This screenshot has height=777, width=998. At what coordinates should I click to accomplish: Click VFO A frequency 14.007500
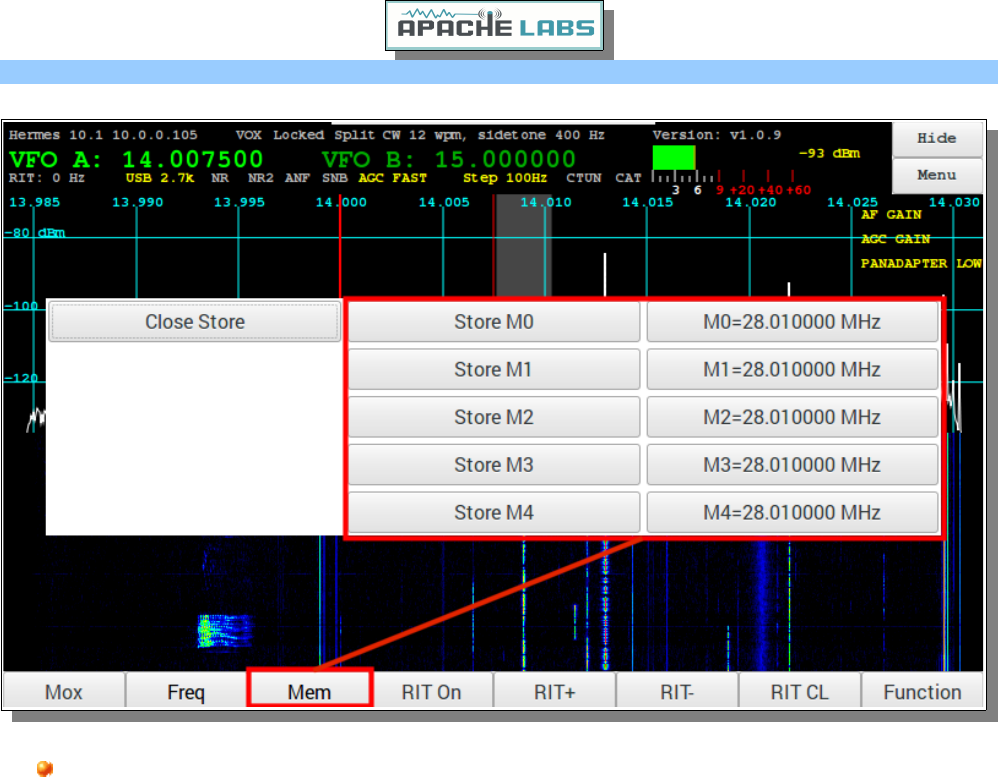tap(193, 159)
